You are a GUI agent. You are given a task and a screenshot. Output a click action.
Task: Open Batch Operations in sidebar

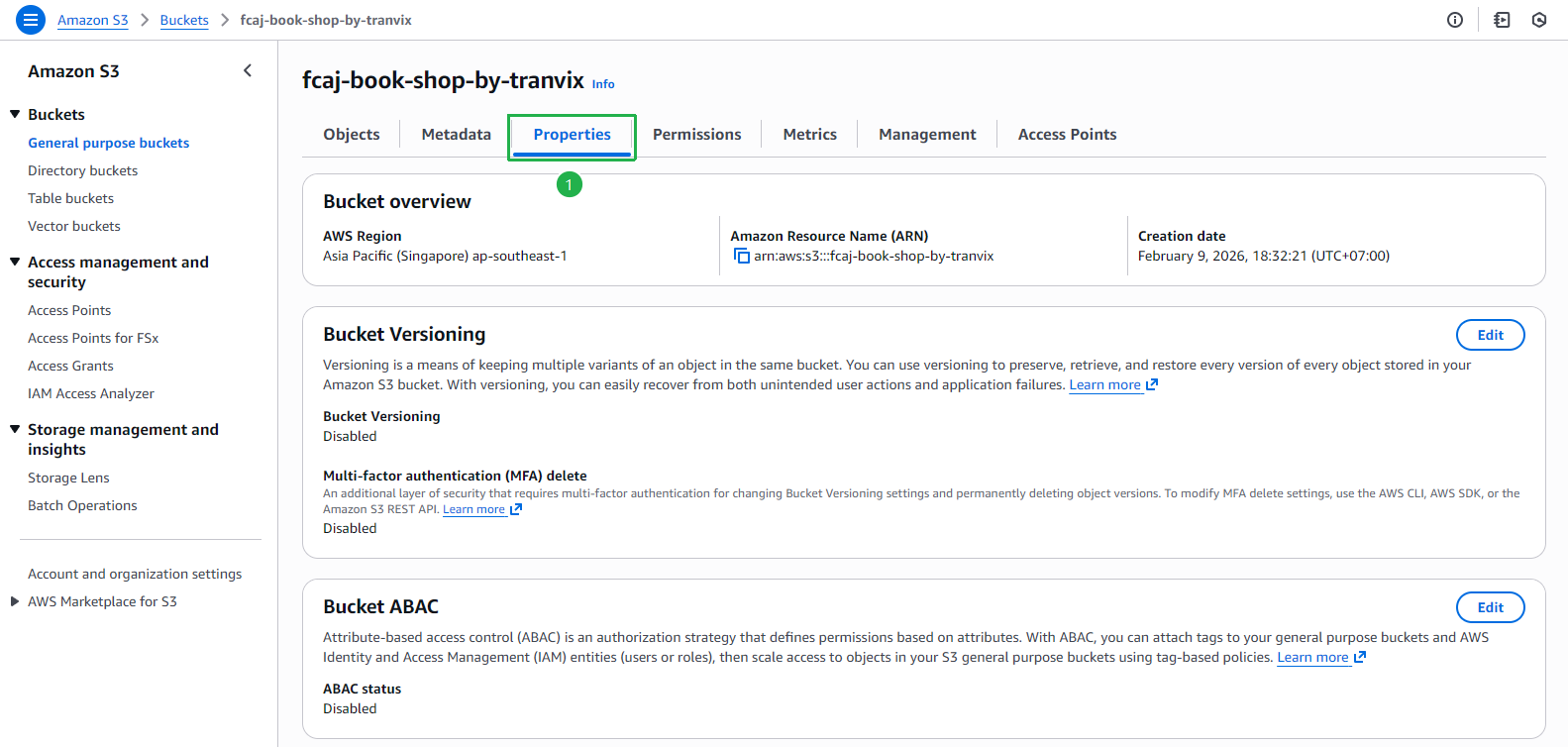point(83,505)
